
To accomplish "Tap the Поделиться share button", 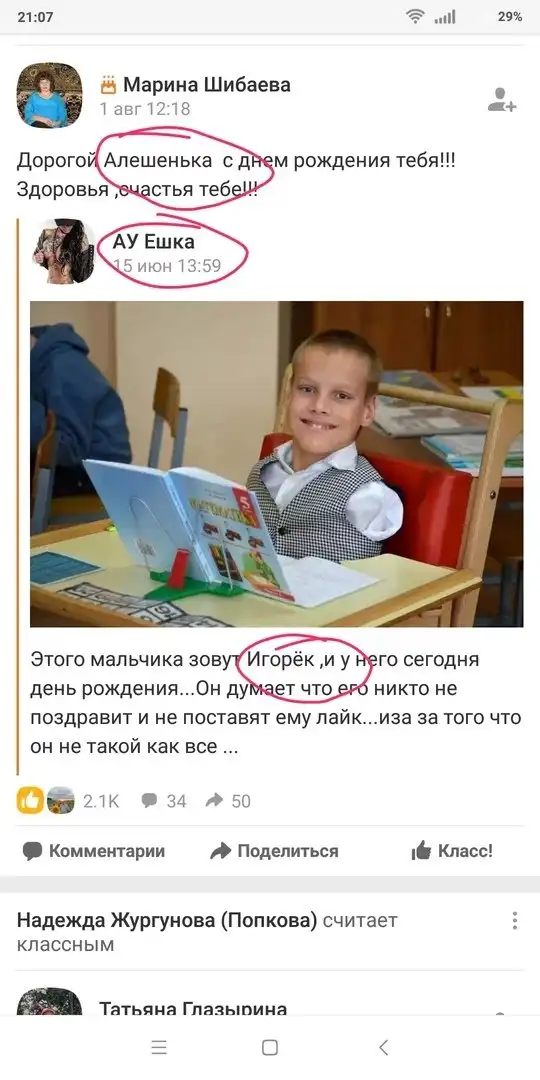I will pyautogui.click(x=274, y=851).
